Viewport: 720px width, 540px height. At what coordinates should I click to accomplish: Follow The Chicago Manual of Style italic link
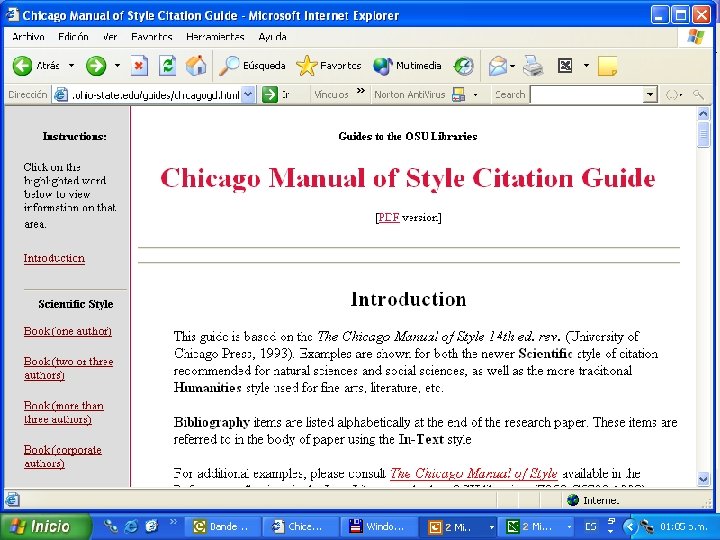coord(474,473)
